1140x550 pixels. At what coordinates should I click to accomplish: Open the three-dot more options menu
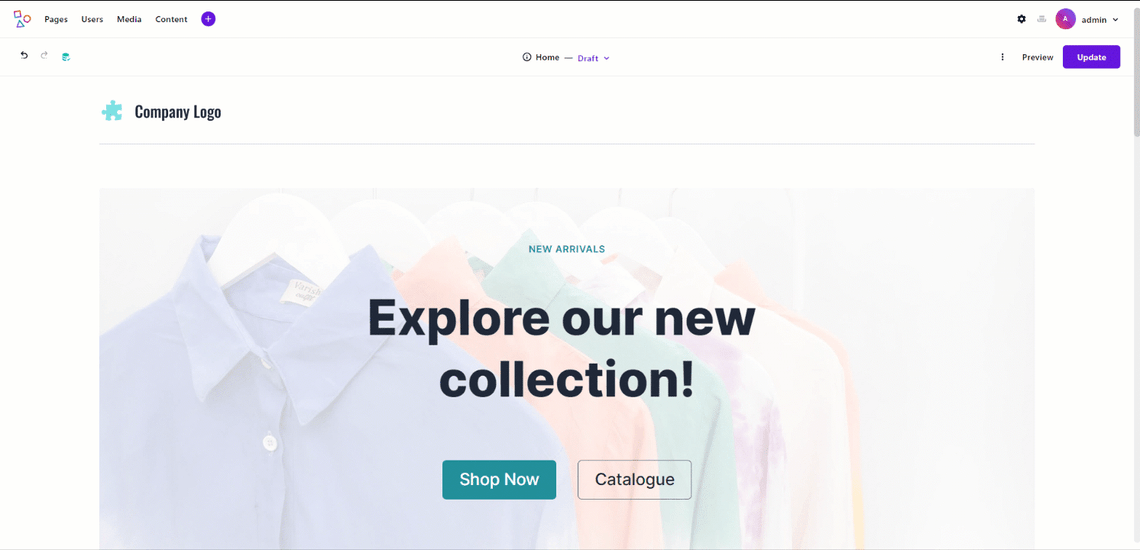pyautogui.click(x=1003, y=57)
